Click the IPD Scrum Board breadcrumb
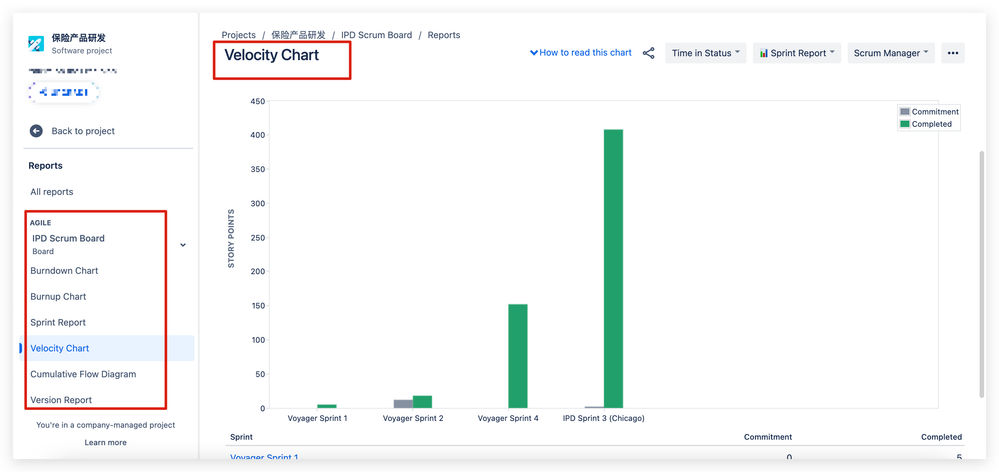This screenshot has height=472, width=999. tap(377, 35)
